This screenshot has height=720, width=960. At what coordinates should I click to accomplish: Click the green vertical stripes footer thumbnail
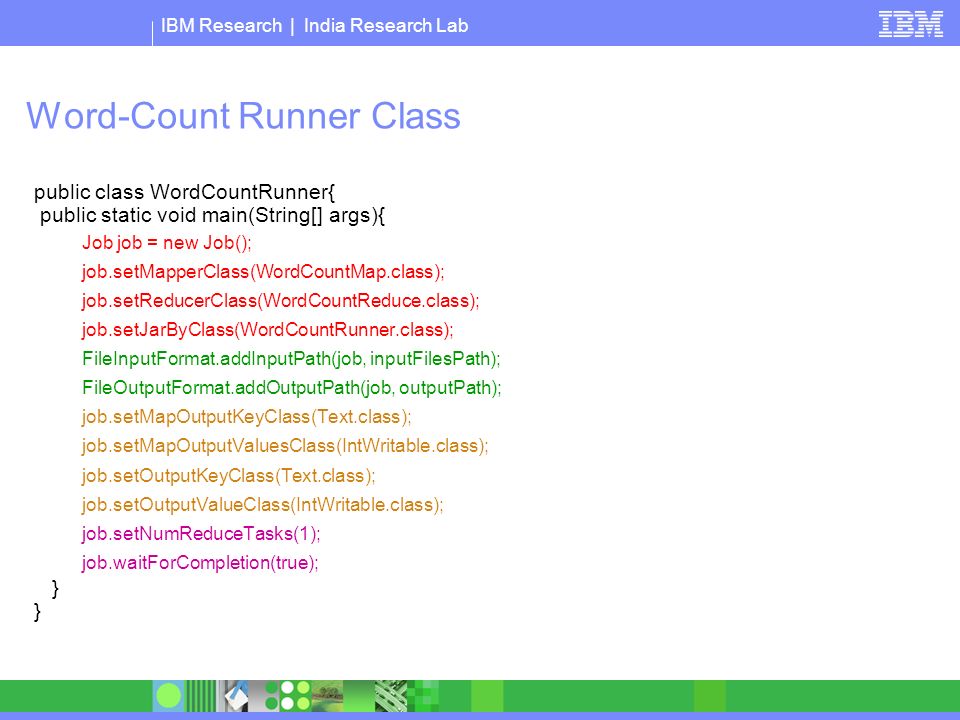[x=200, y=696]
